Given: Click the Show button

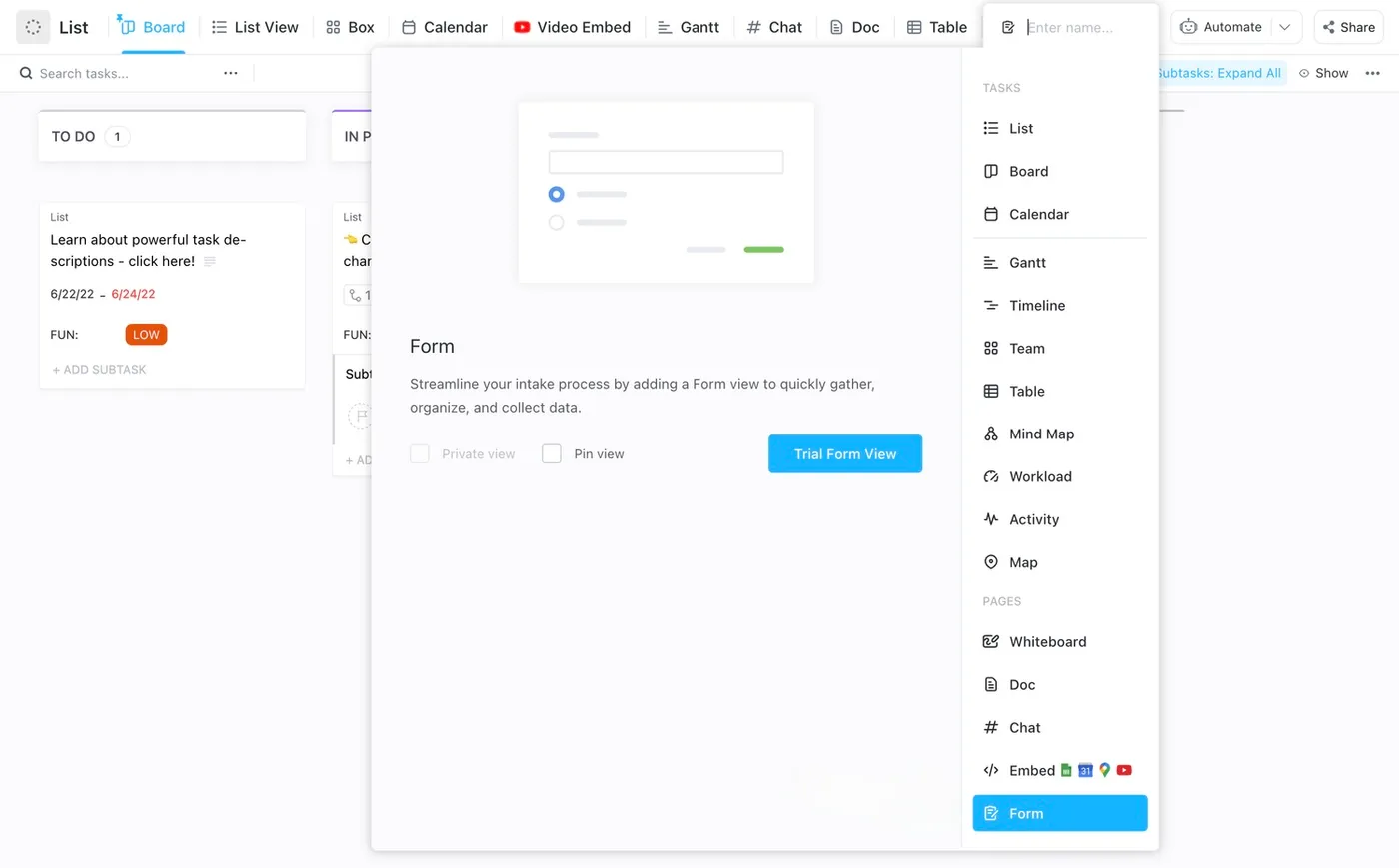Looking at the screenshot, I should tap(1323, 73).
